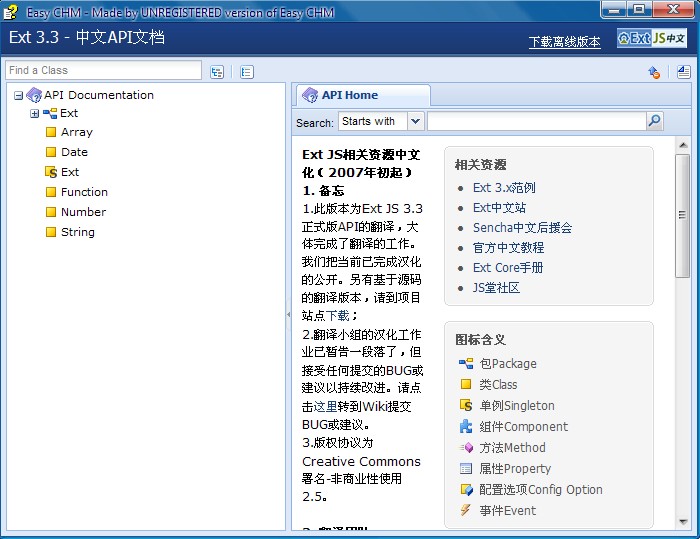Click the magnifier search button

click(654, 121)
